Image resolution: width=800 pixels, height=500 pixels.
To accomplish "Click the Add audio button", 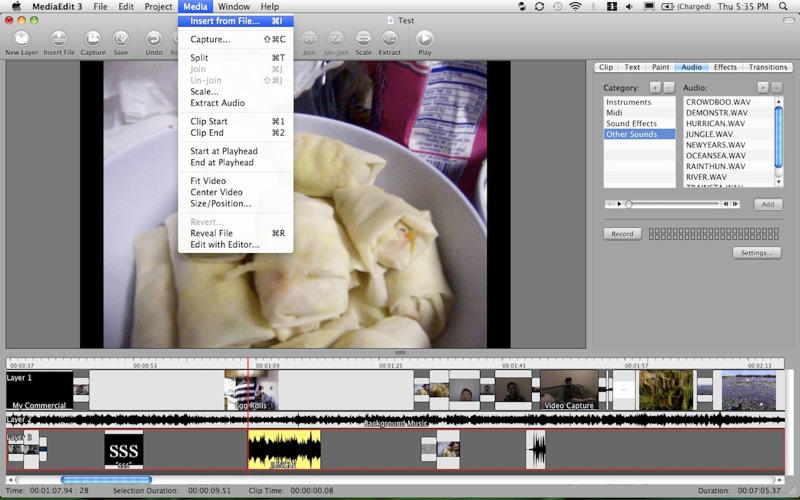I will tap(768, 204).
